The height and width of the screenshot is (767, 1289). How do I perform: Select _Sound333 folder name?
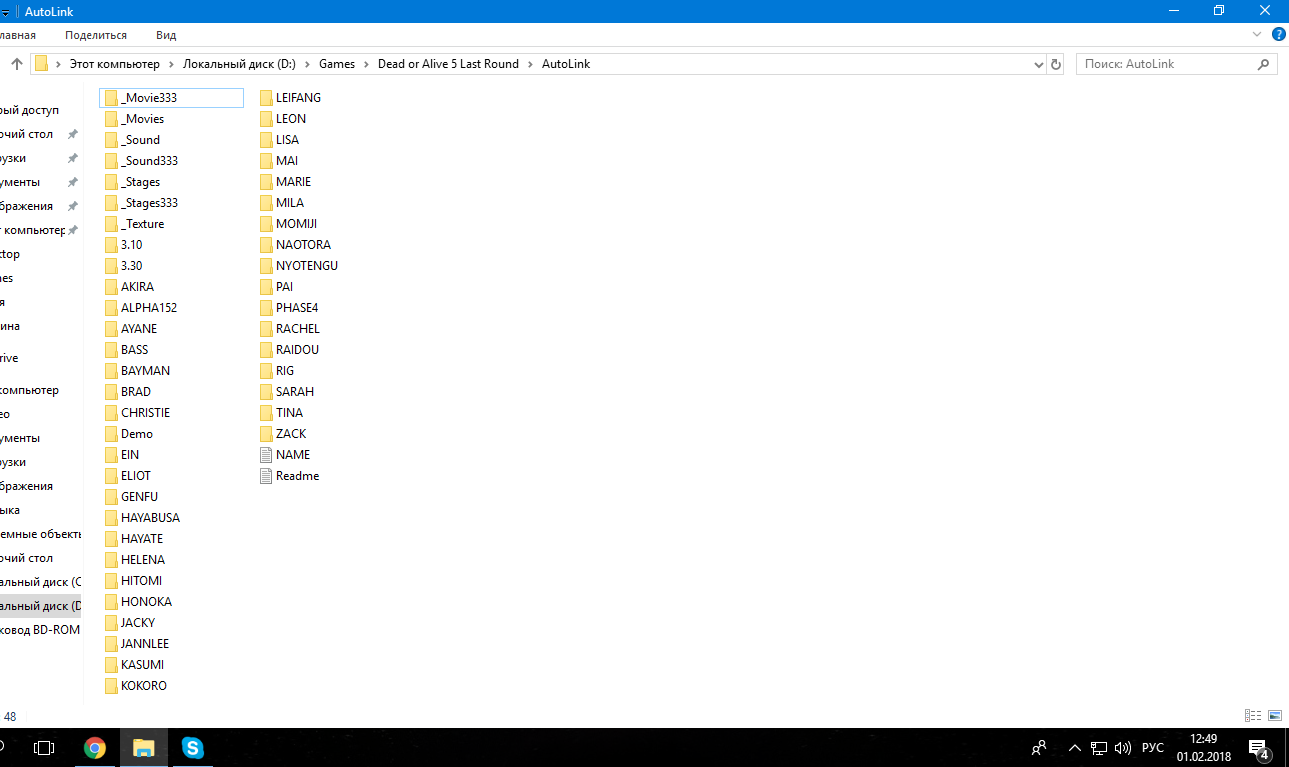[149, 161]
